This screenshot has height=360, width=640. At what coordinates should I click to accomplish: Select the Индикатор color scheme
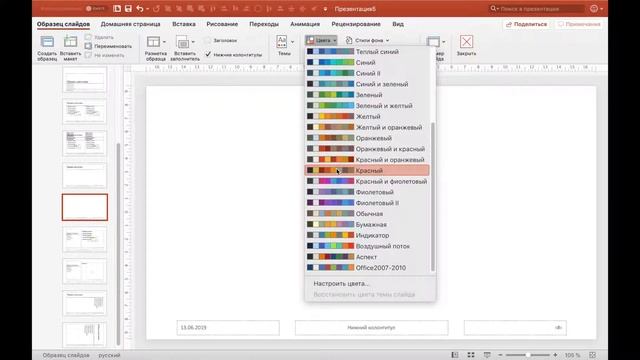[x=367, y=235]
